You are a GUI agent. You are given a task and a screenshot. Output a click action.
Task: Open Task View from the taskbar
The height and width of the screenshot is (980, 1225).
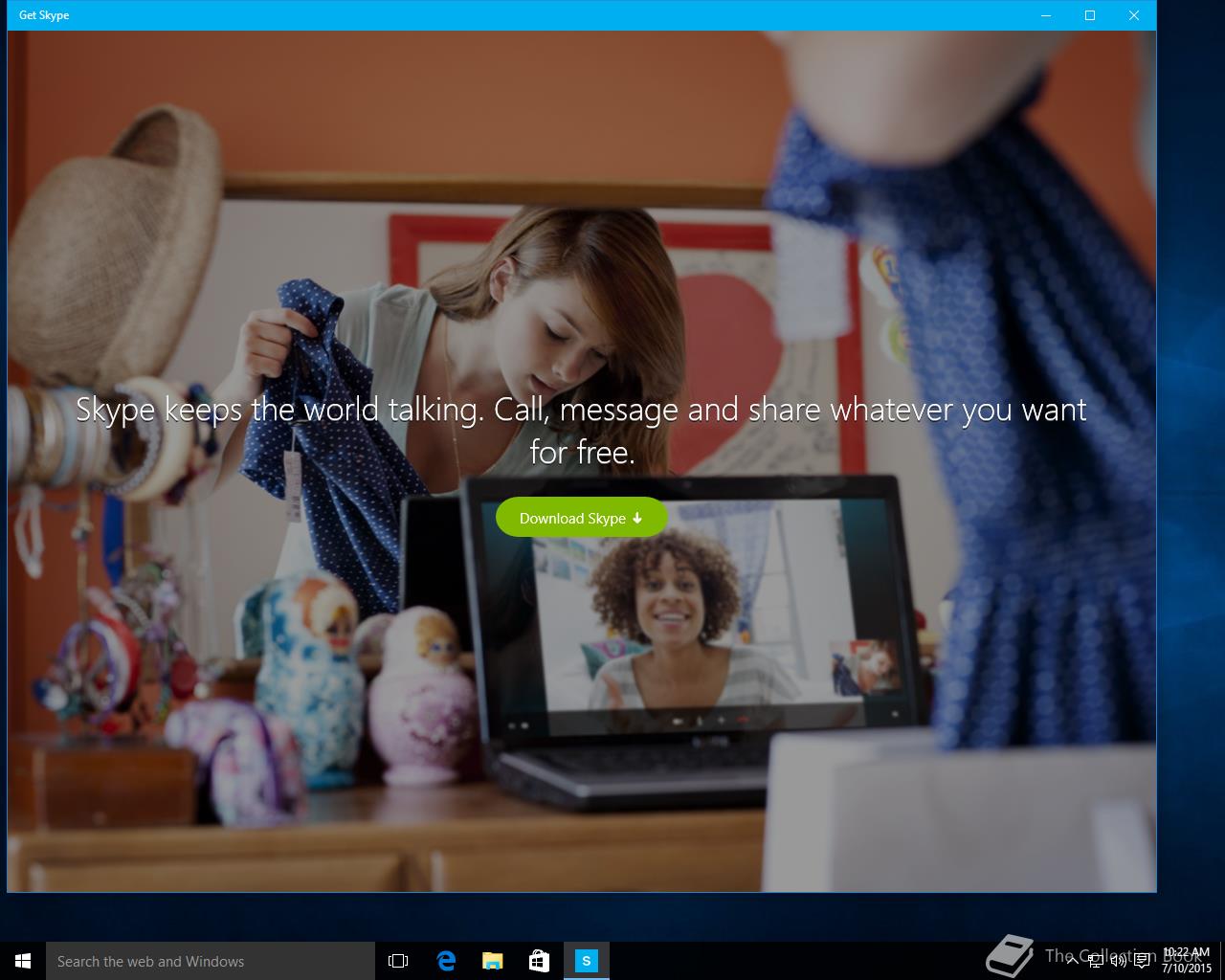398,961
